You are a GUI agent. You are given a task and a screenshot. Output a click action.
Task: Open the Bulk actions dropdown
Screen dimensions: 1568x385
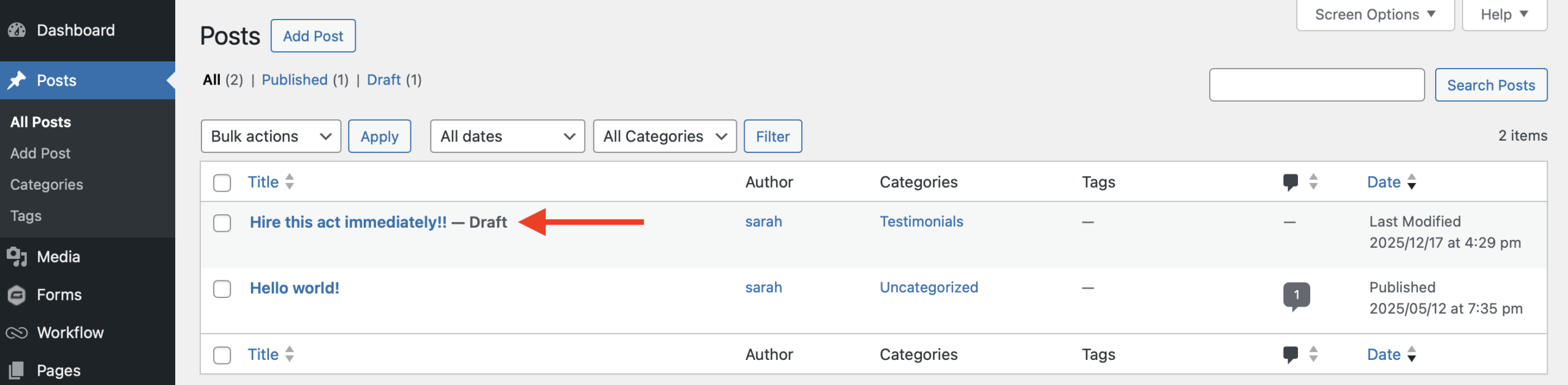pos(271,136)
